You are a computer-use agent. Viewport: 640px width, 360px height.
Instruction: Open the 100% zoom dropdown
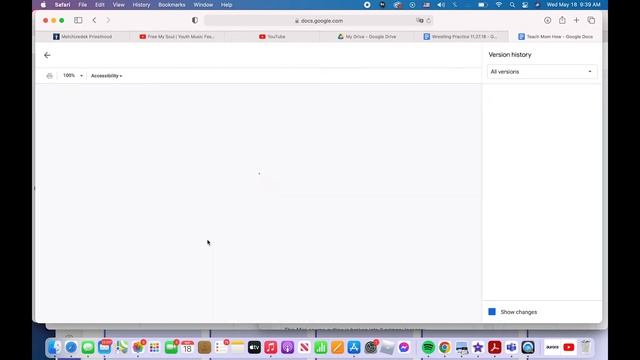(x=73, y=76)
